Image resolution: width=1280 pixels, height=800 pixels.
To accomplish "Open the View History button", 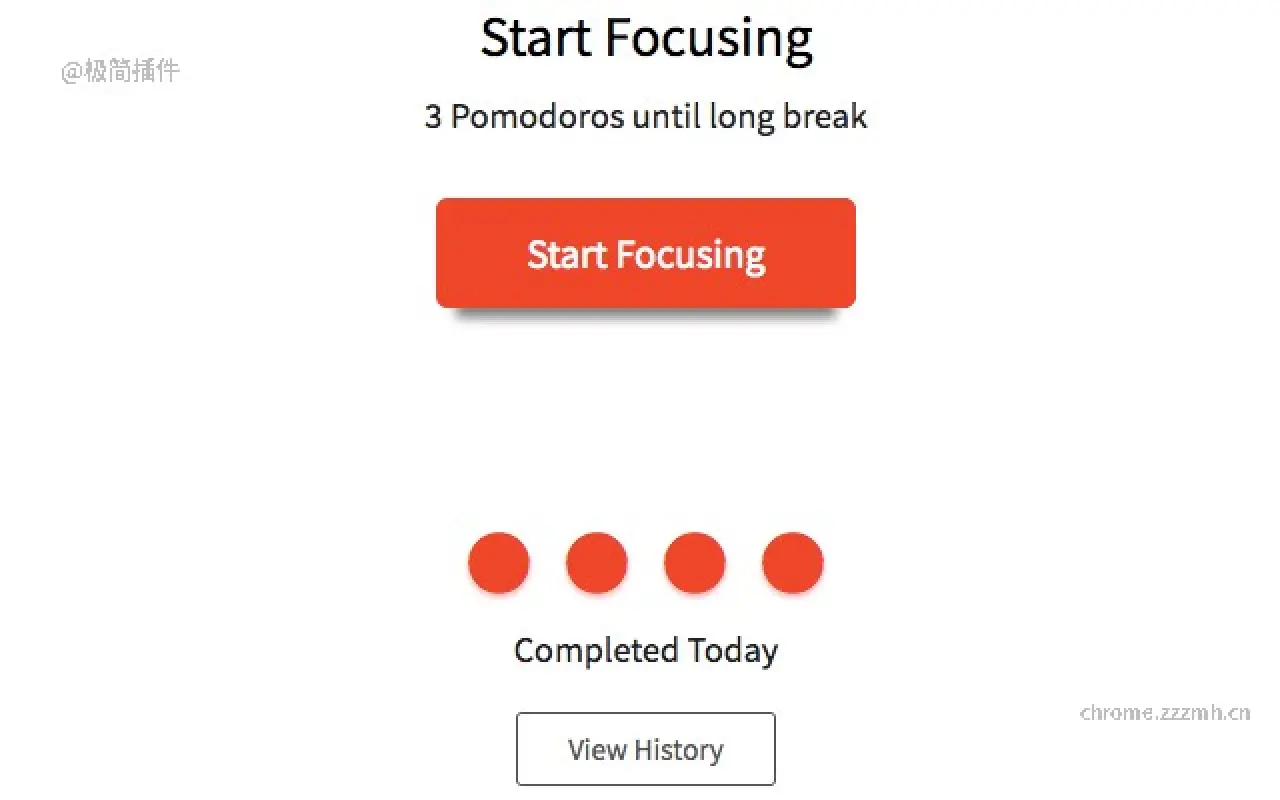I will (x=646, y=749).
